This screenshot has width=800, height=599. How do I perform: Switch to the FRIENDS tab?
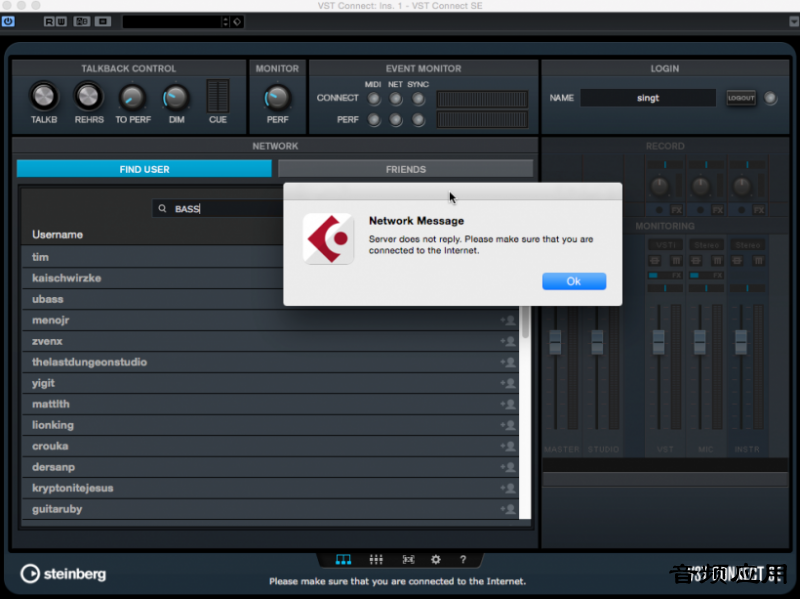point(406,169)
